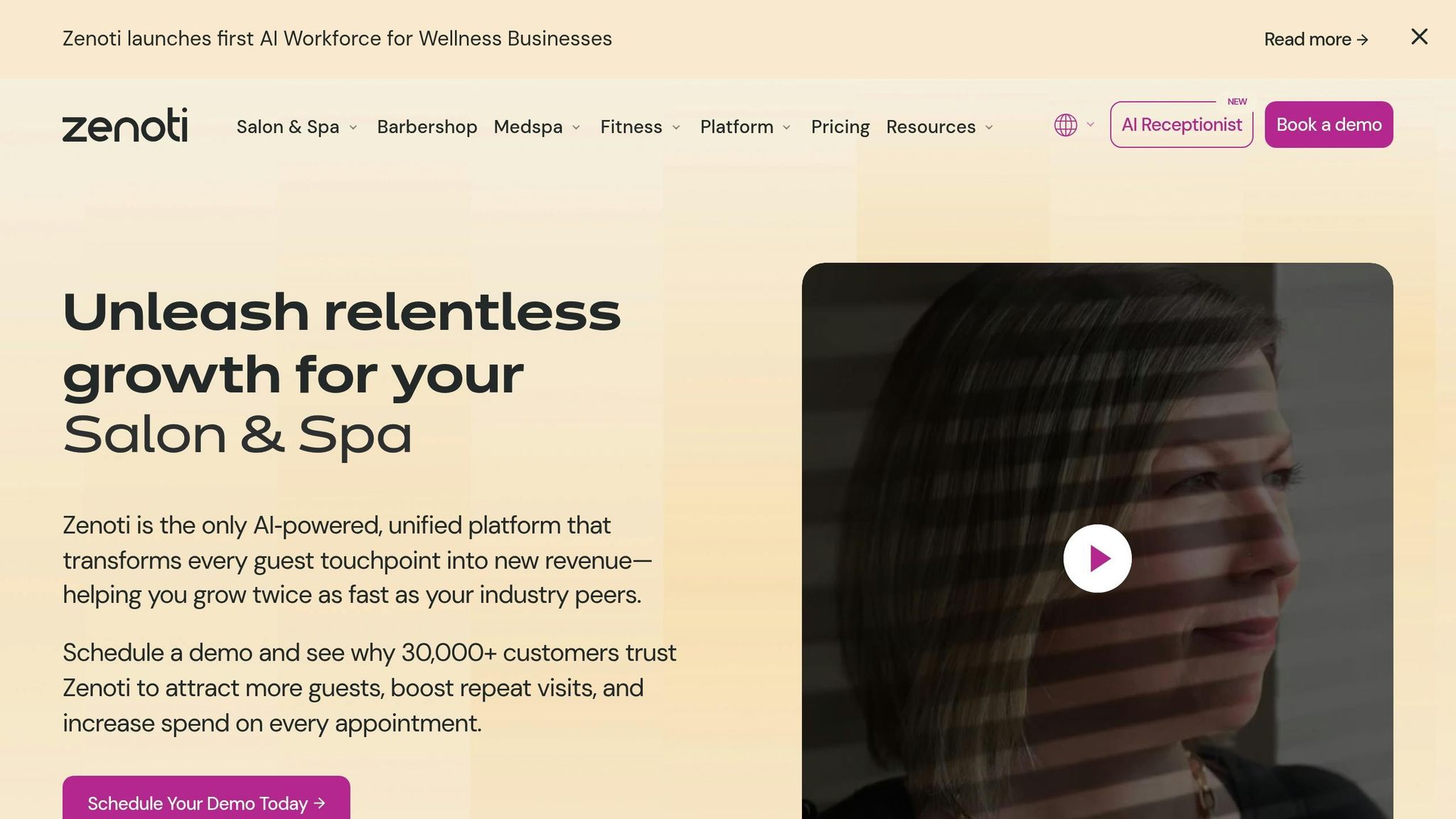
Task: Open the Platform dropdown chevron
Action: click(787, 127)
